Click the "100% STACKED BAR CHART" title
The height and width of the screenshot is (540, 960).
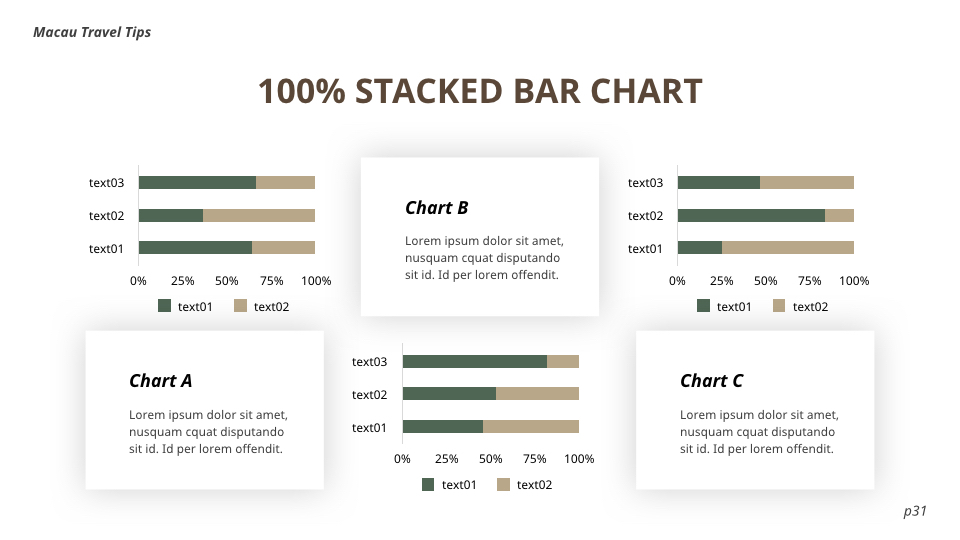pos(480,92)
